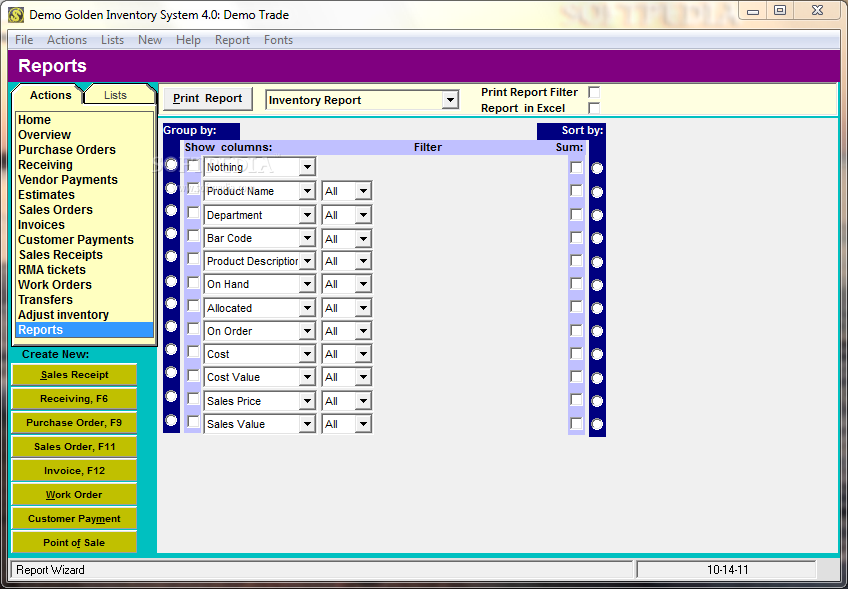Select Group by radio for Product Name
This screenshot has width=848, height=589.
(x=171, y=188)
